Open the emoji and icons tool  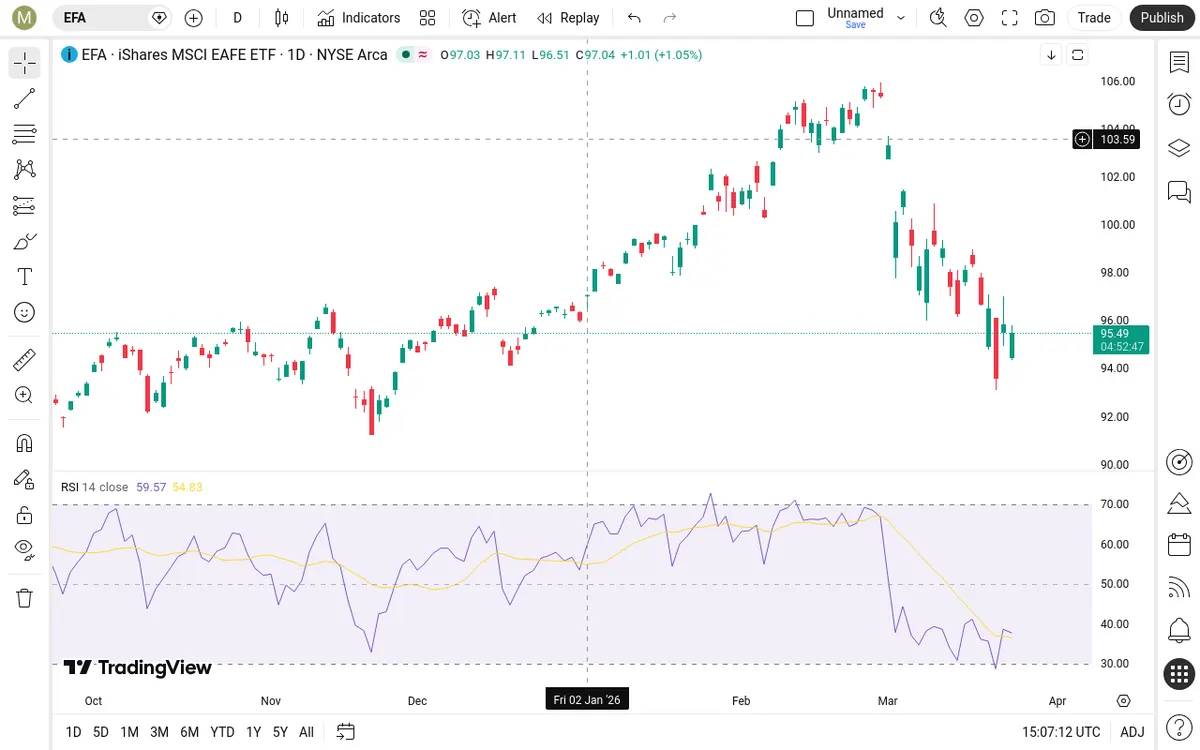(x=25, y=313)
